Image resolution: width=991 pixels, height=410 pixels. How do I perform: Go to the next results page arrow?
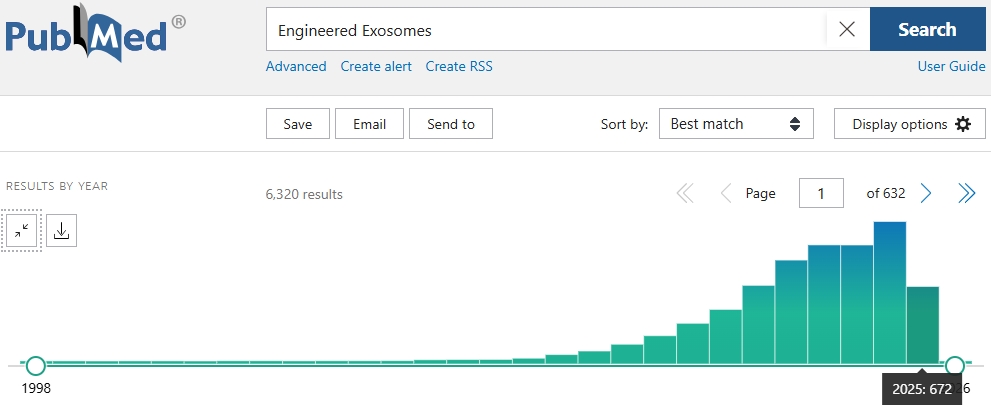click(x=926, y=194)
